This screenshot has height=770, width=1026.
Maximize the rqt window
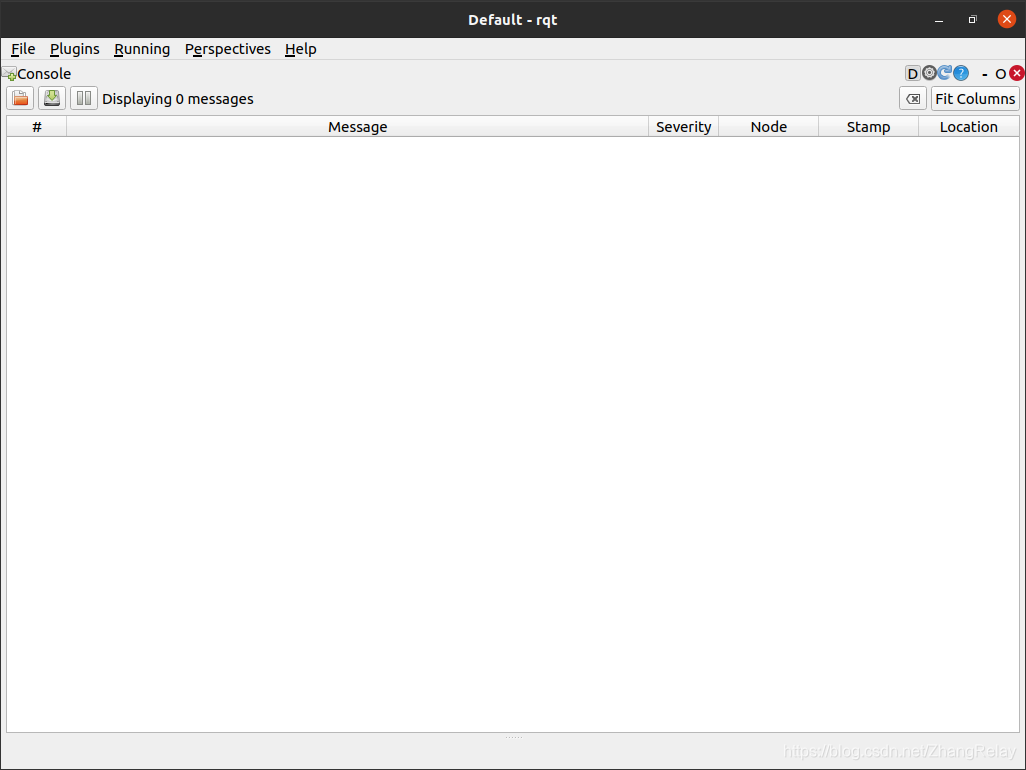pyautogui.click(x=972, y=20)
